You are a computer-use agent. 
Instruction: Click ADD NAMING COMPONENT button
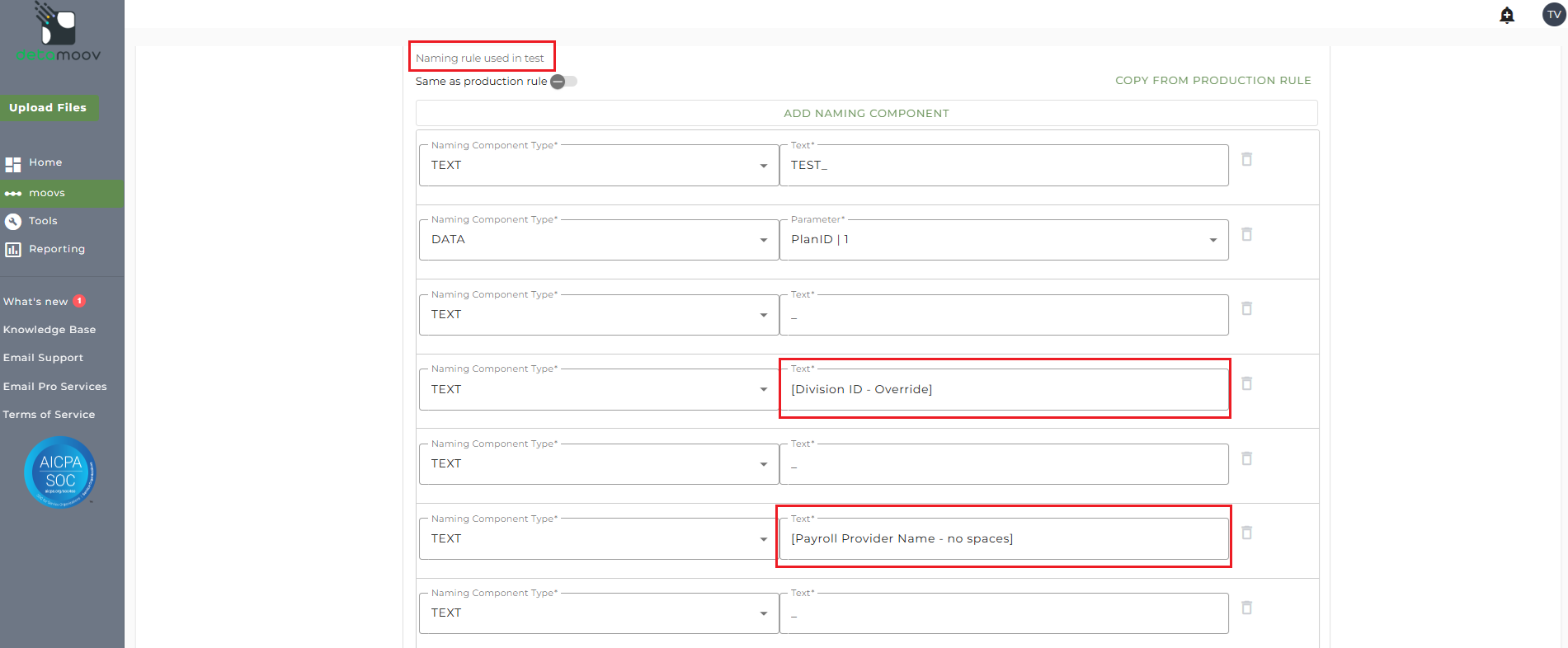tap(866, 113)
